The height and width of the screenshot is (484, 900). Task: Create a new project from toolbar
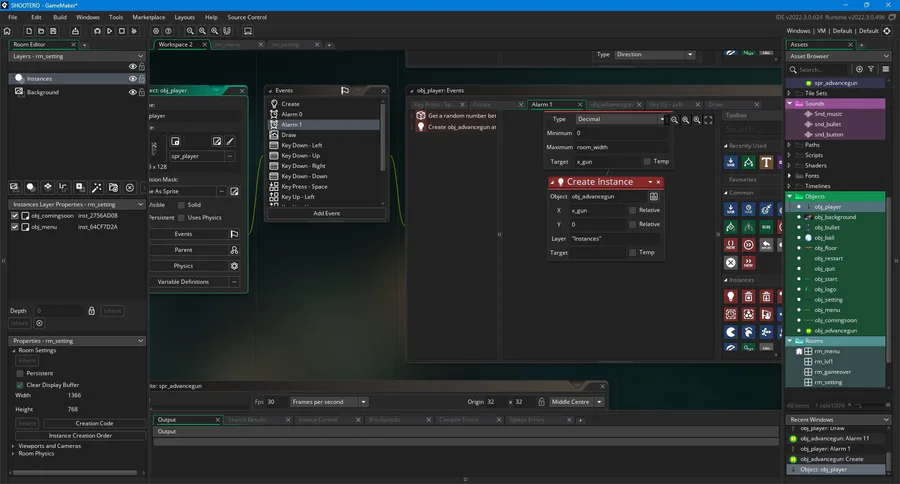(x=29, y=31)
